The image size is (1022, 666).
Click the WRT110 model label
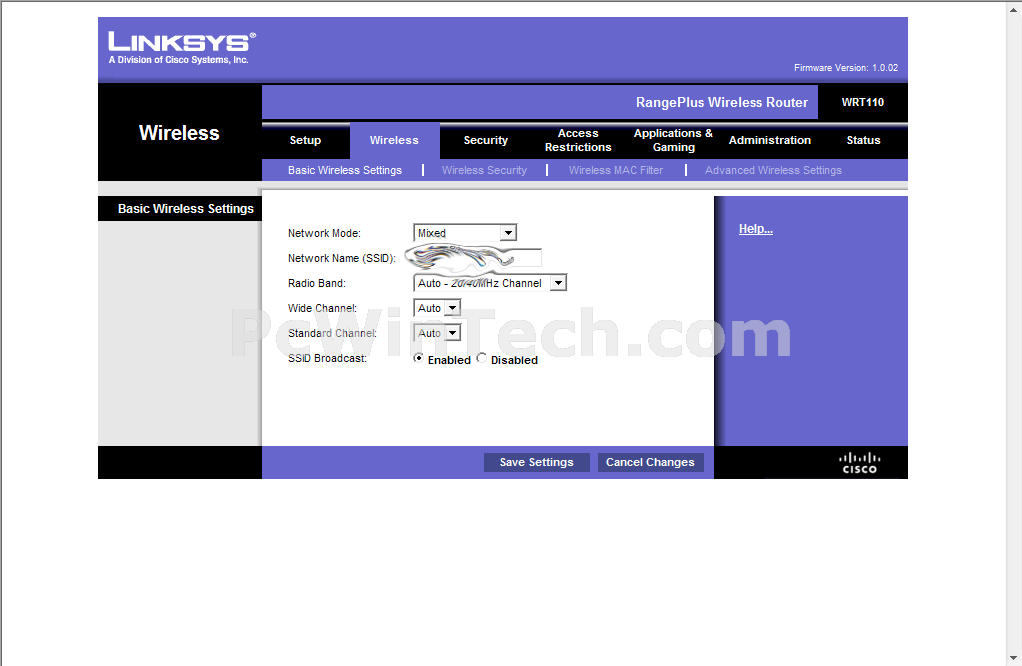(x=862, y=102)
